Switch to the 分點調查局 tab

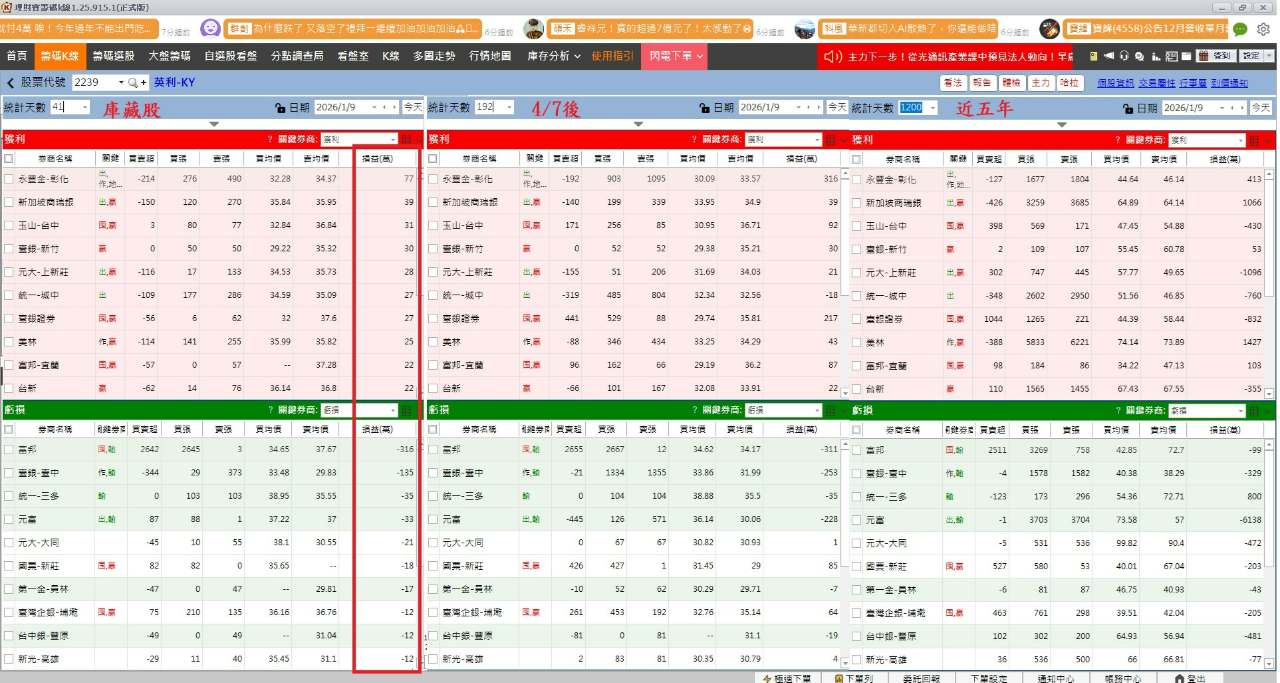tap(297, 56)
